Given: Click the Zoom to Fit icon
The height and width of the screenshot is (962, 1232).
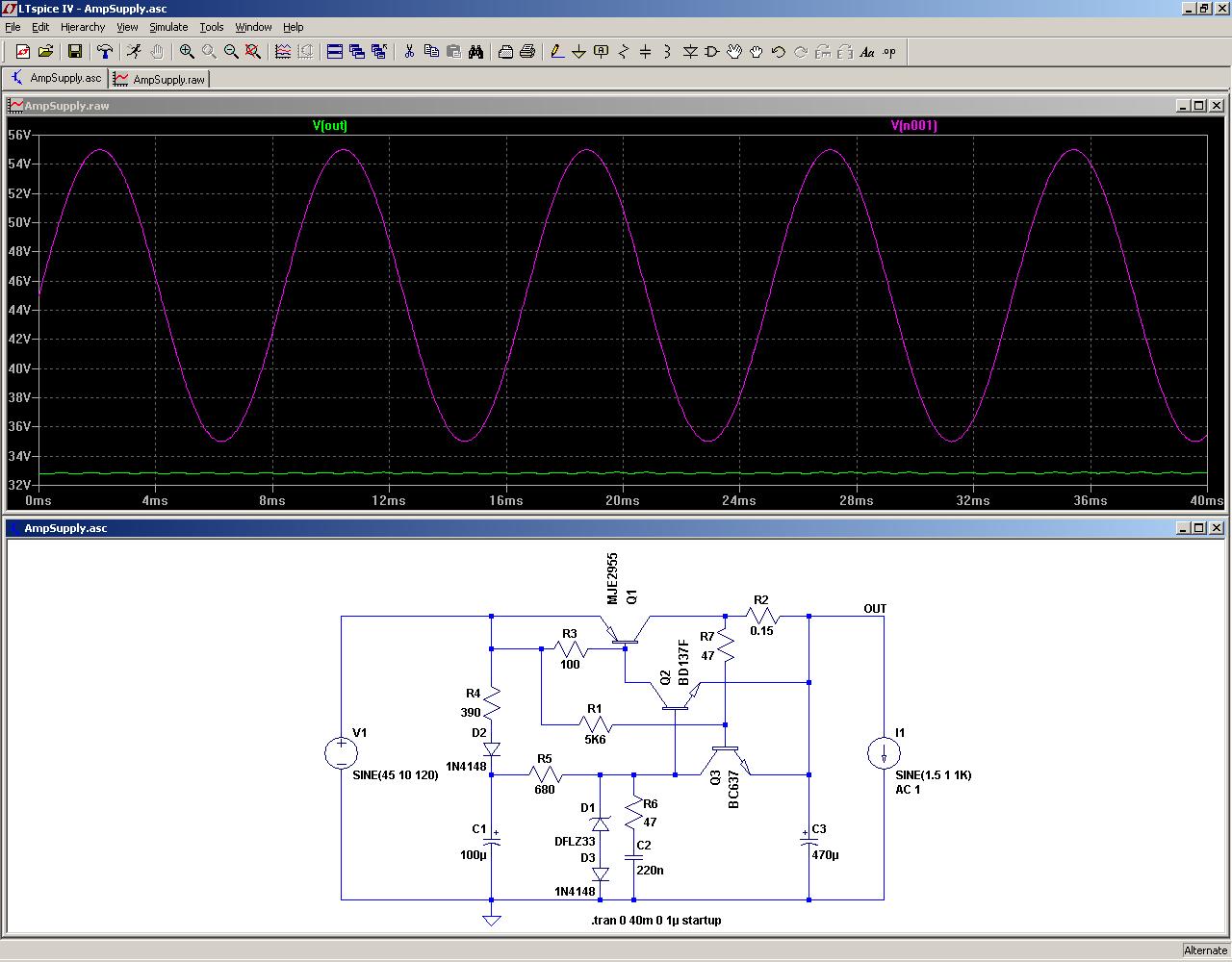Looking at the screenshot, I should point(253,52).
